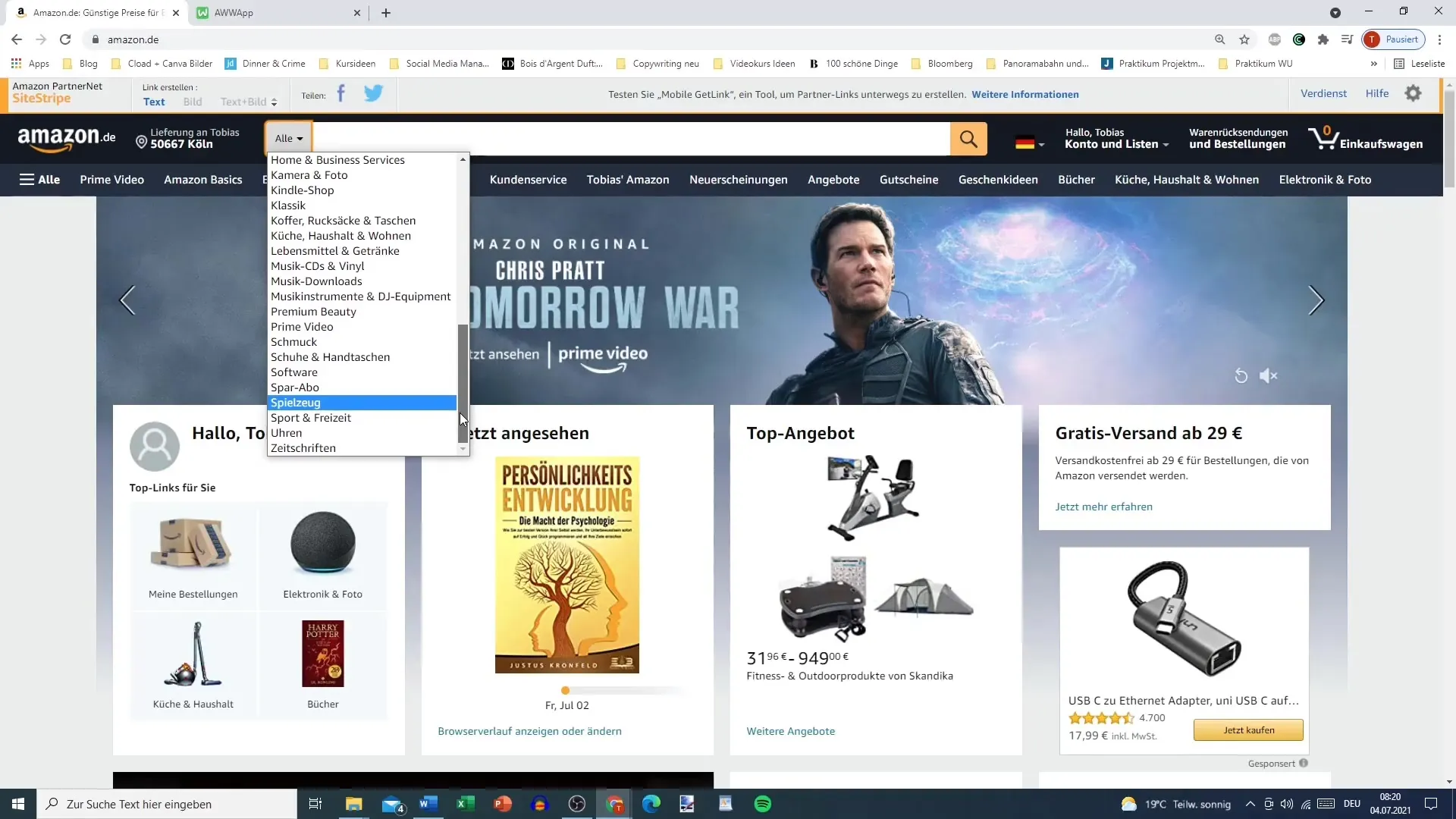Image resolution: width=1456 pixels, height=819 pixels.
Task: Switch to AWWApp browser tab
Action: click(x=278, y=13)
